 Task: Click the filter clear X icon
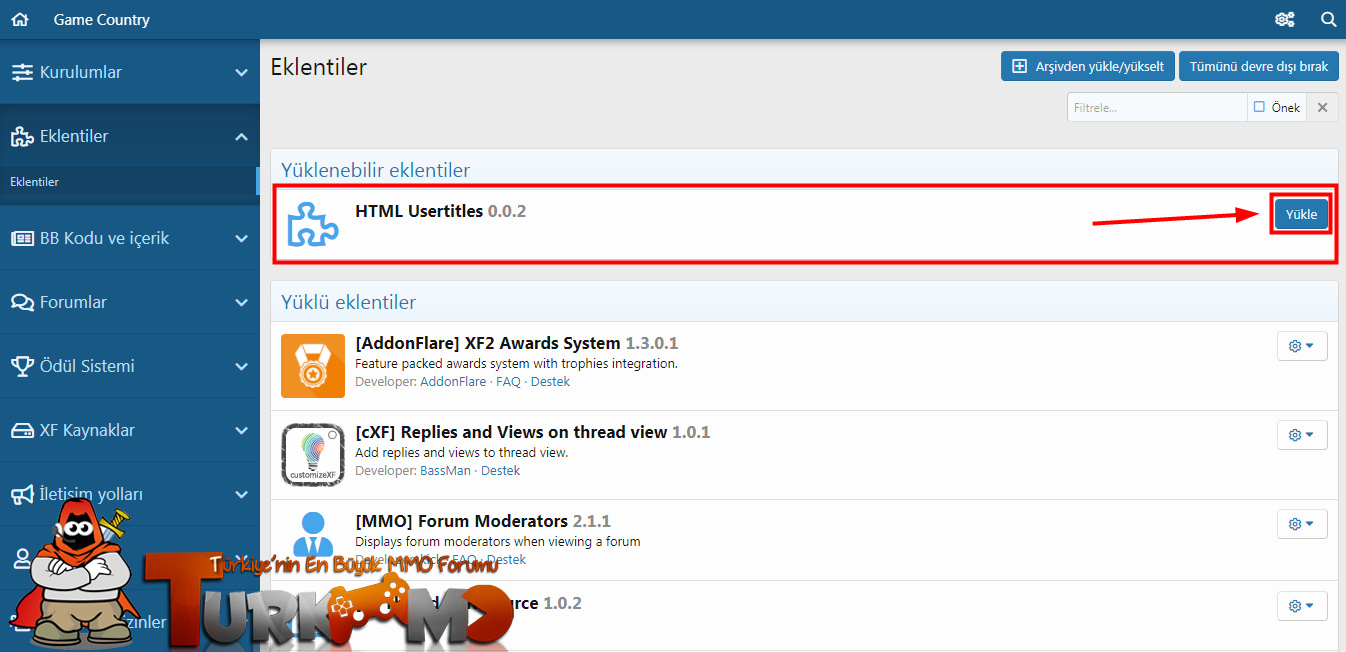(x=1322, y=107)
